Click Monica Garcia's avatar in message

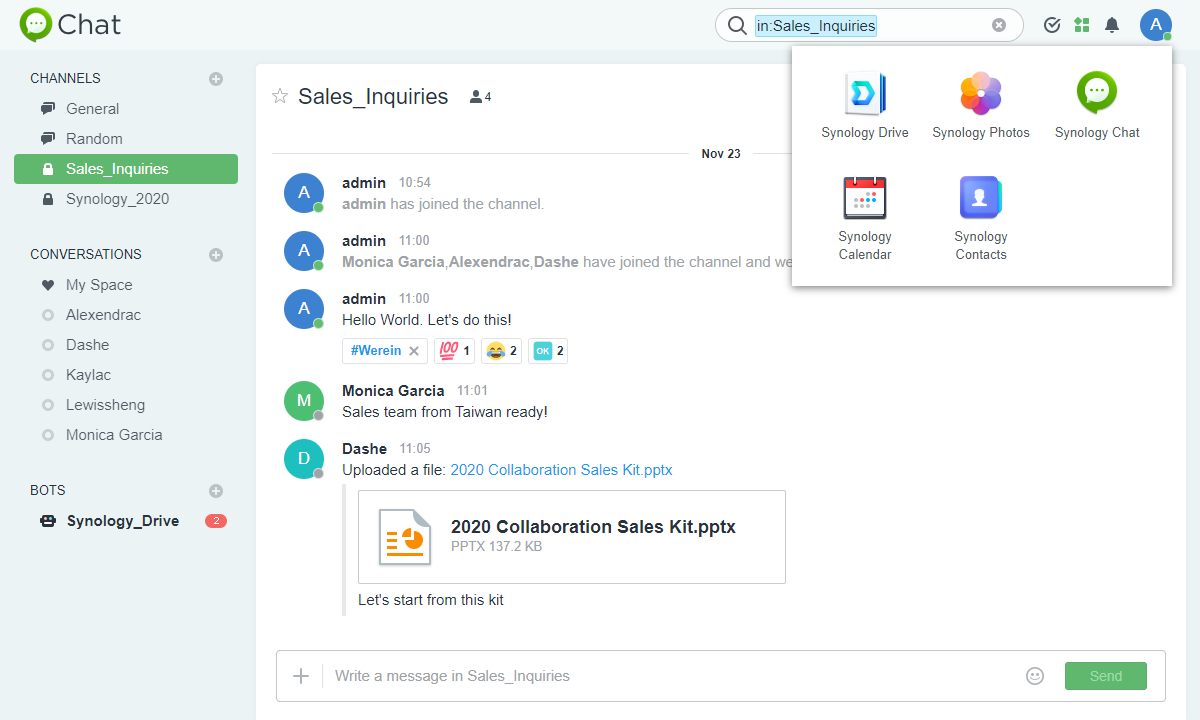pos(304,401)
